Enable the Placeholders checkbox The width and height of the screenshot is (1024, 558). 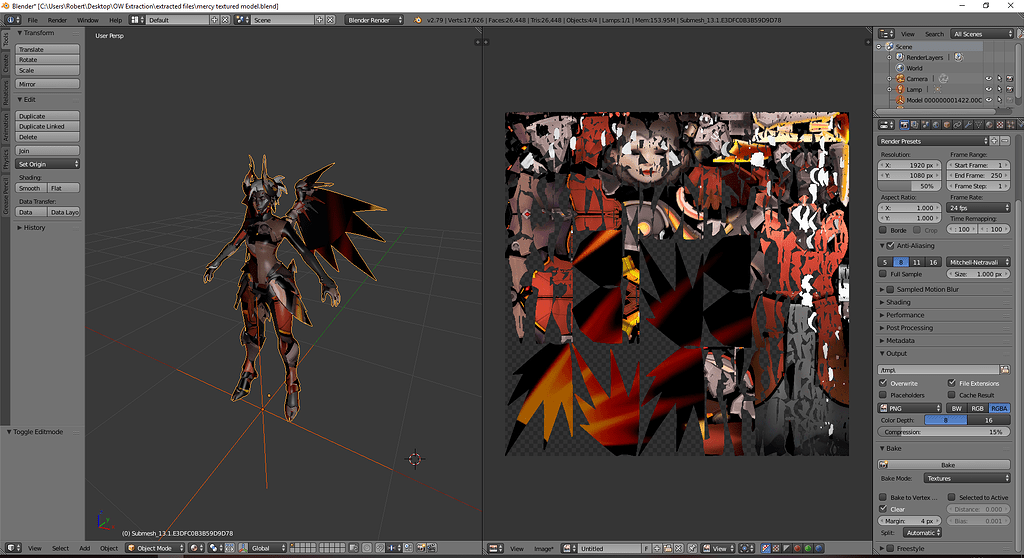[x=883, y=395]
